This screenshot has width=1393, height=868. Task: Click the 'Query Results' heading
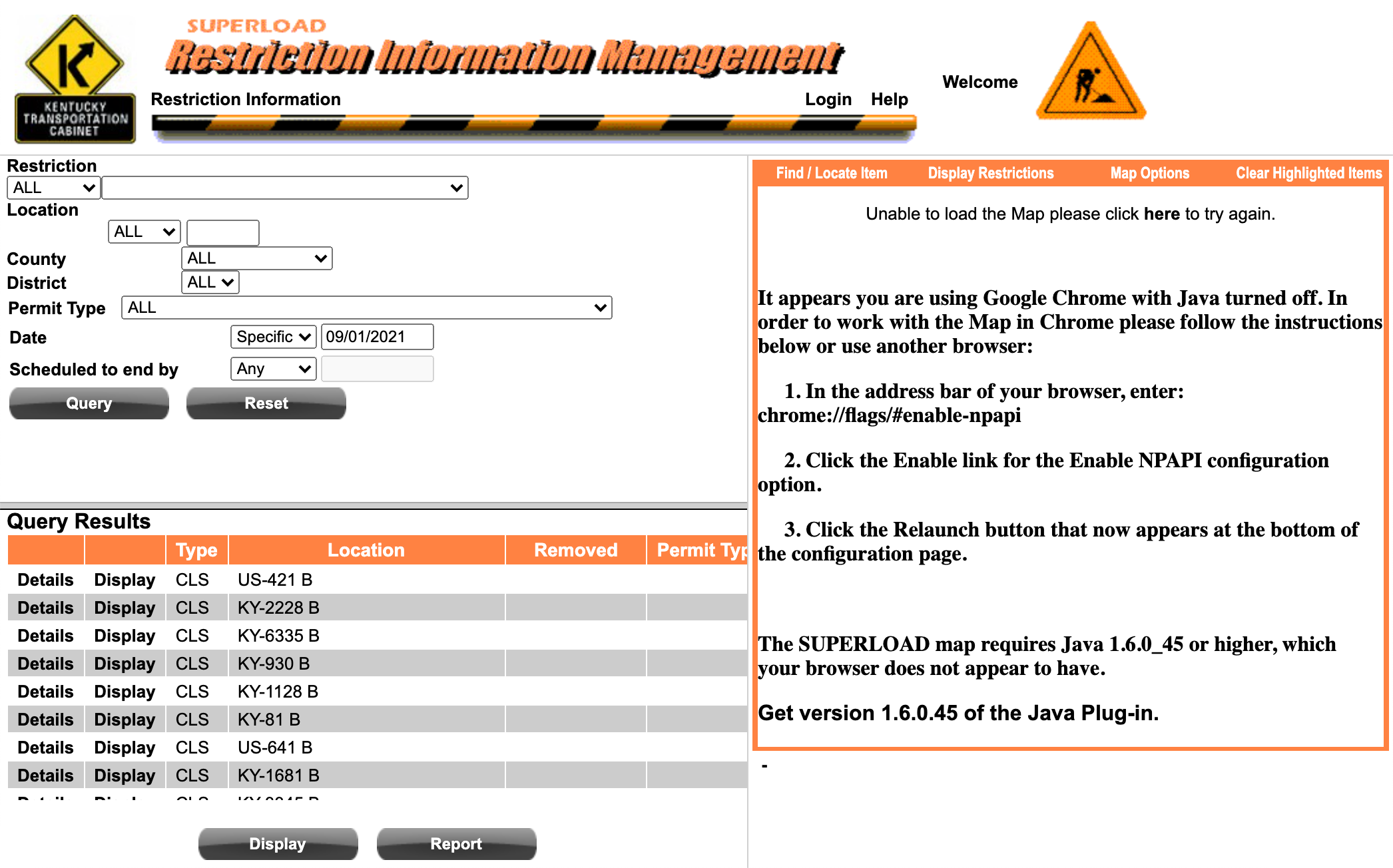(x=79, y=521)
